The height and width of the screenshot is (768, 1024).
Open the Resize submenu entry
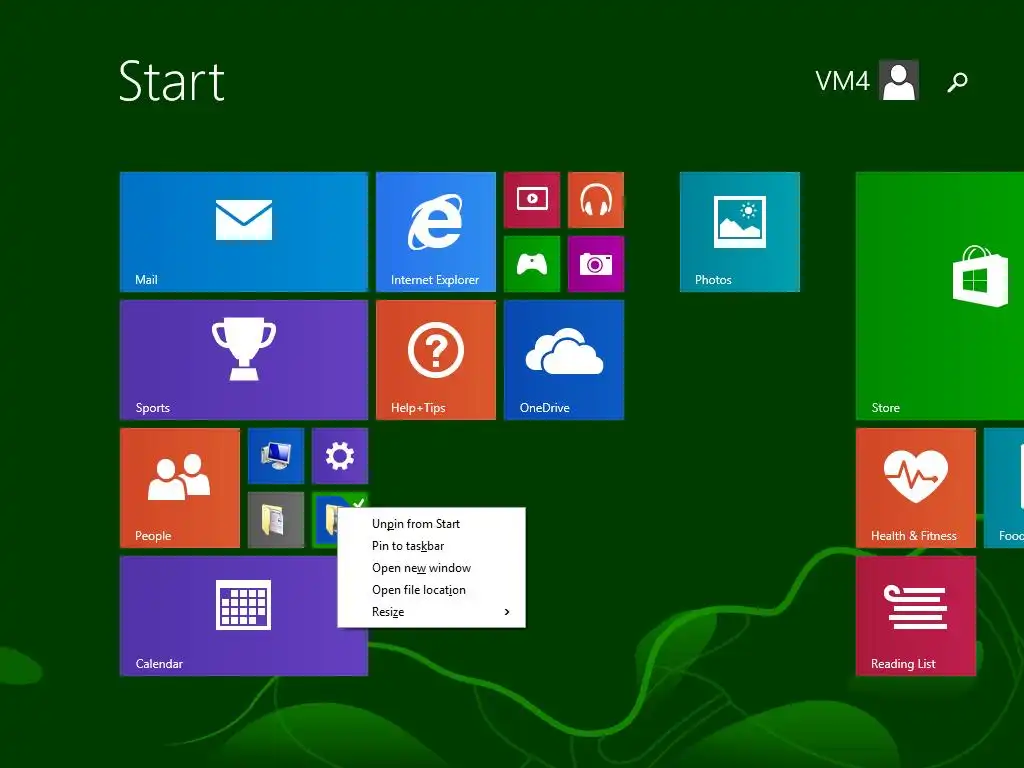pyautogui.click(x=431, y=612)
